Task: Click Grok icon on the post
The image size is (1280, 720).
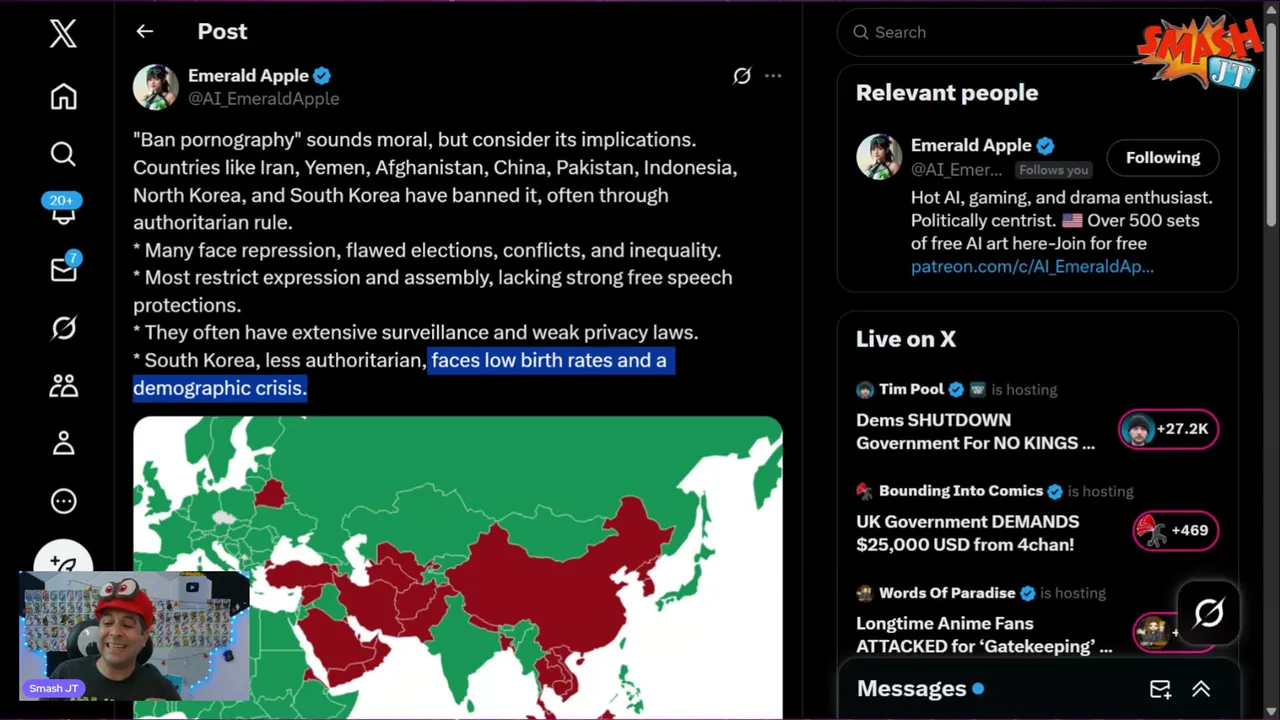Action: point(742,76)
